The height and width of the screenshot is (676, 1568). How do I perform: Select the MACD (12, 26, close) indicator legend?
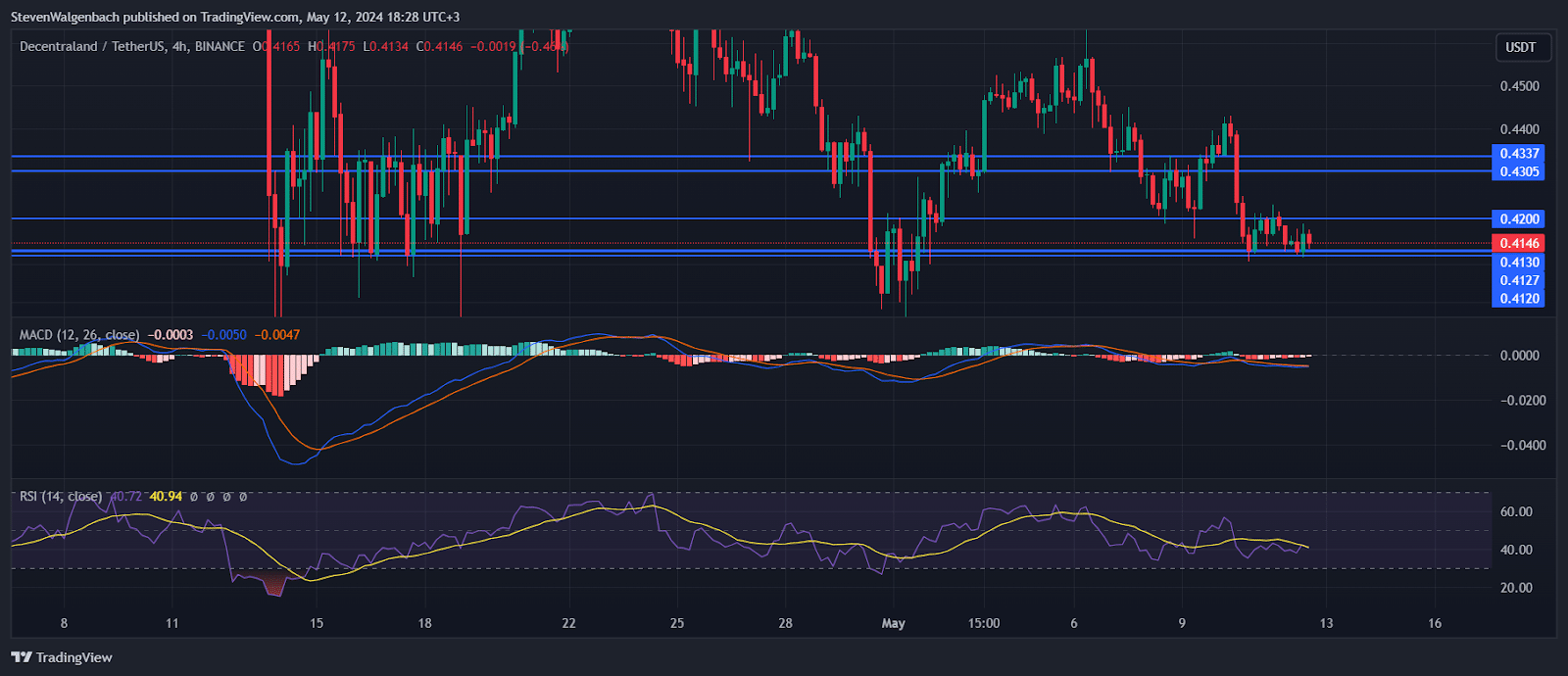[x=78, y=335]
